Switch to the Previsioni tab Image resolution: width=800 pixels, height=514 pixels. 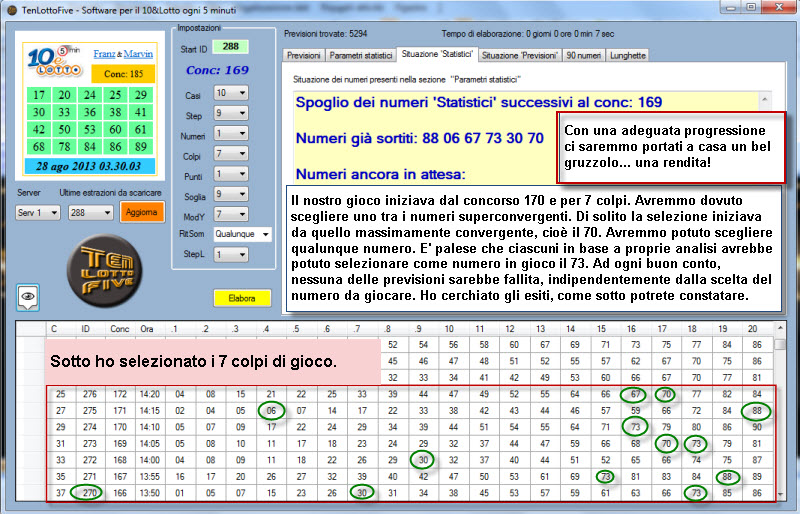pos(304,55)
